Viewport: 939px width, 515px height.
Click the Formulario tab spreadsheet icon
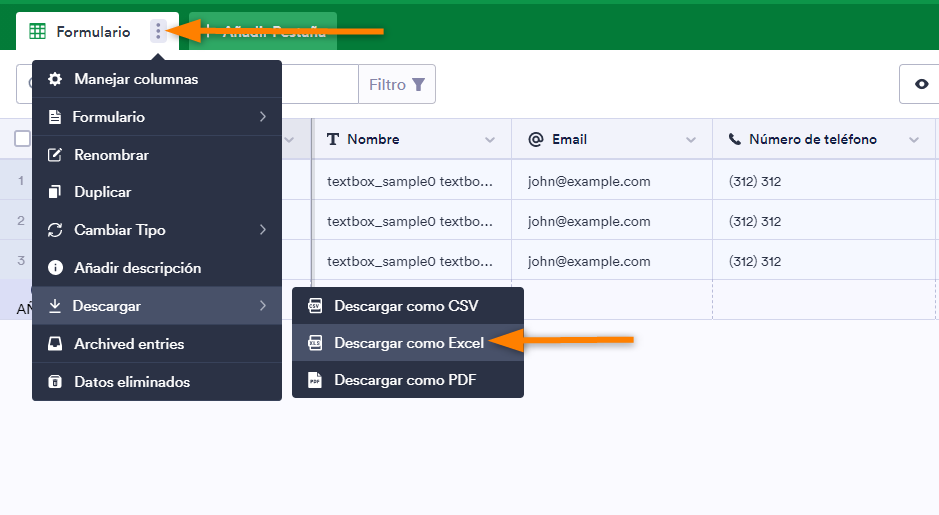pos(37,31)
